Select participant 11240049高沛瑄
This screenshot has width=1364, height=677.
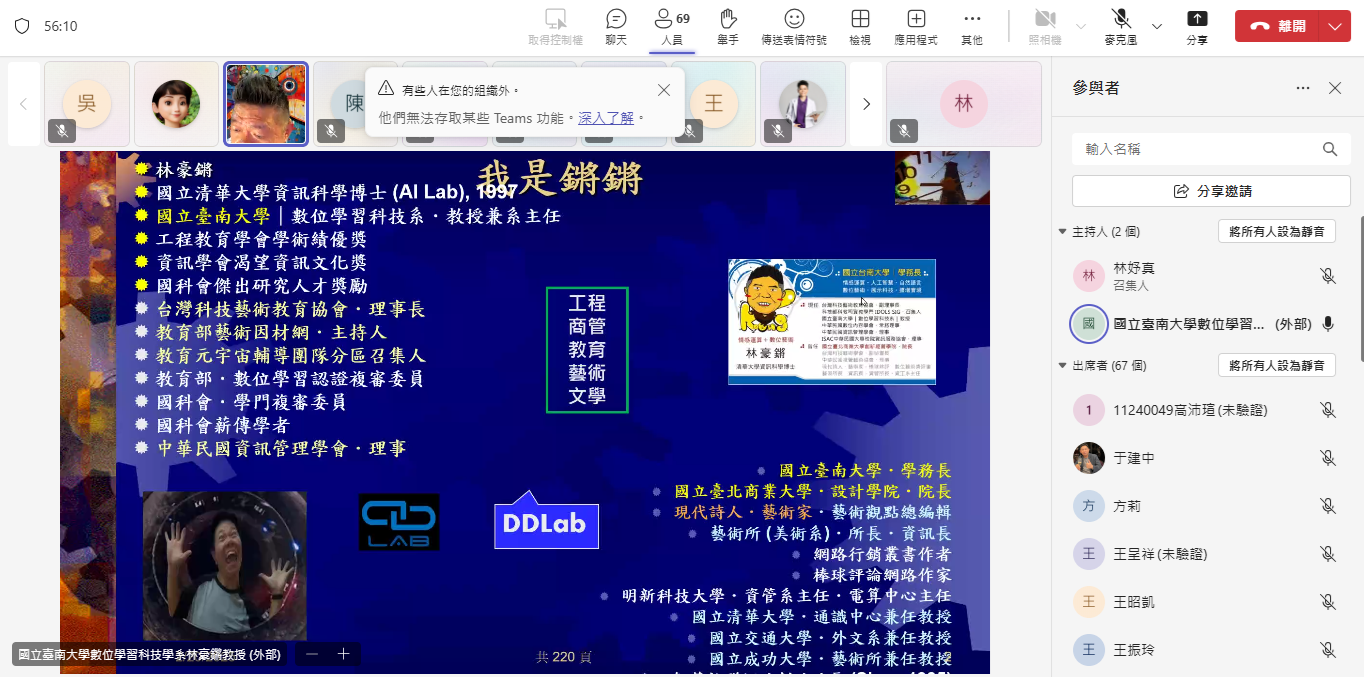click(x=1207, y=409)
